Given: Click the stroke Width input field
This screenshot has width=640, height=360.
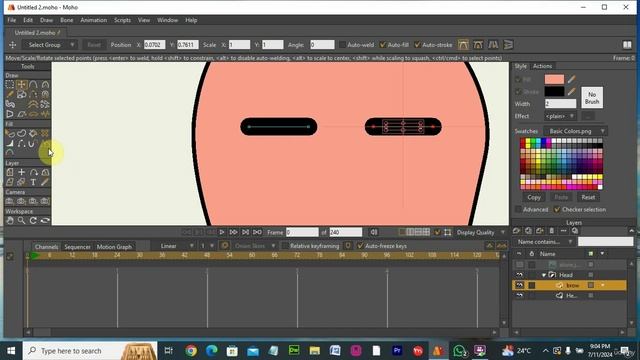Looking at the screenshot, I should coord(560,104).
